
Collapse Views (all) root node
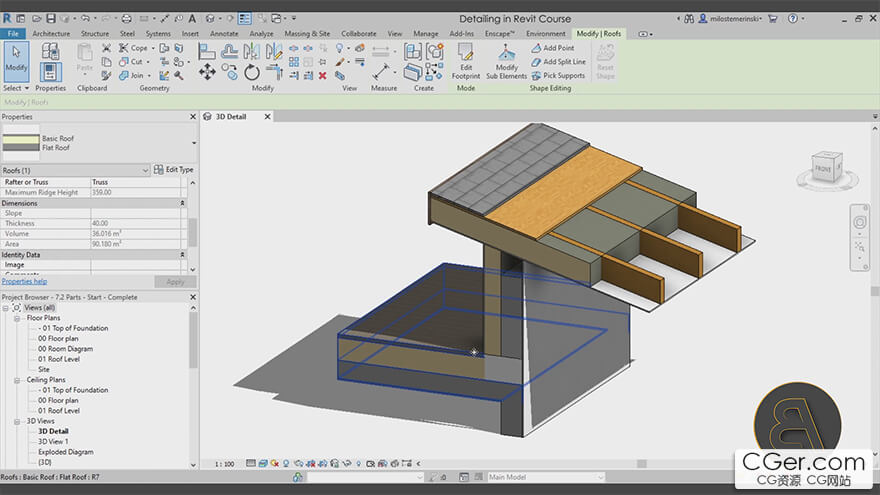tap(6, 308)
